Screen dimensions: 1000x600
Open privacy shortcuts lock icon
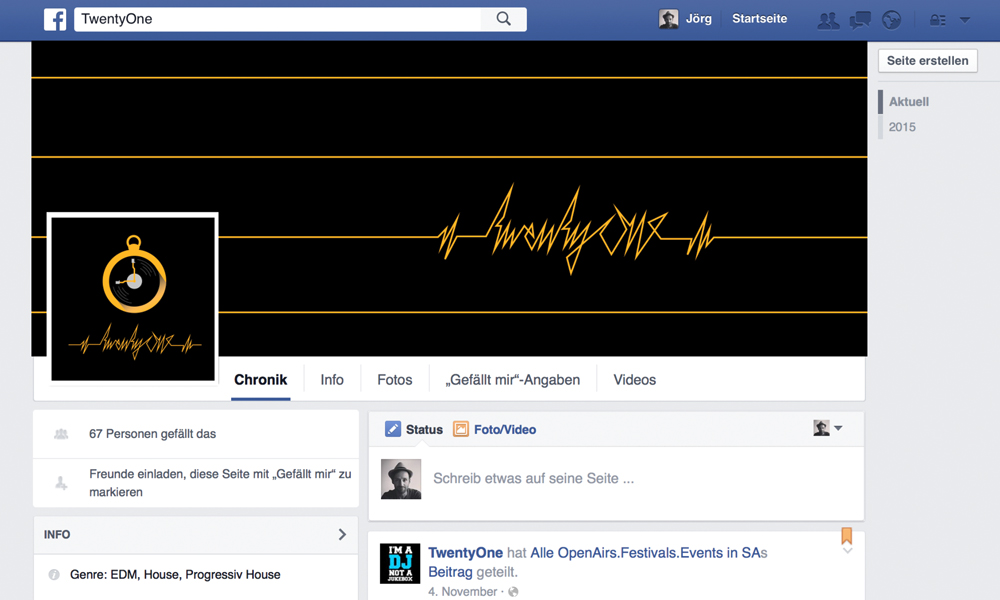(938, 20)
